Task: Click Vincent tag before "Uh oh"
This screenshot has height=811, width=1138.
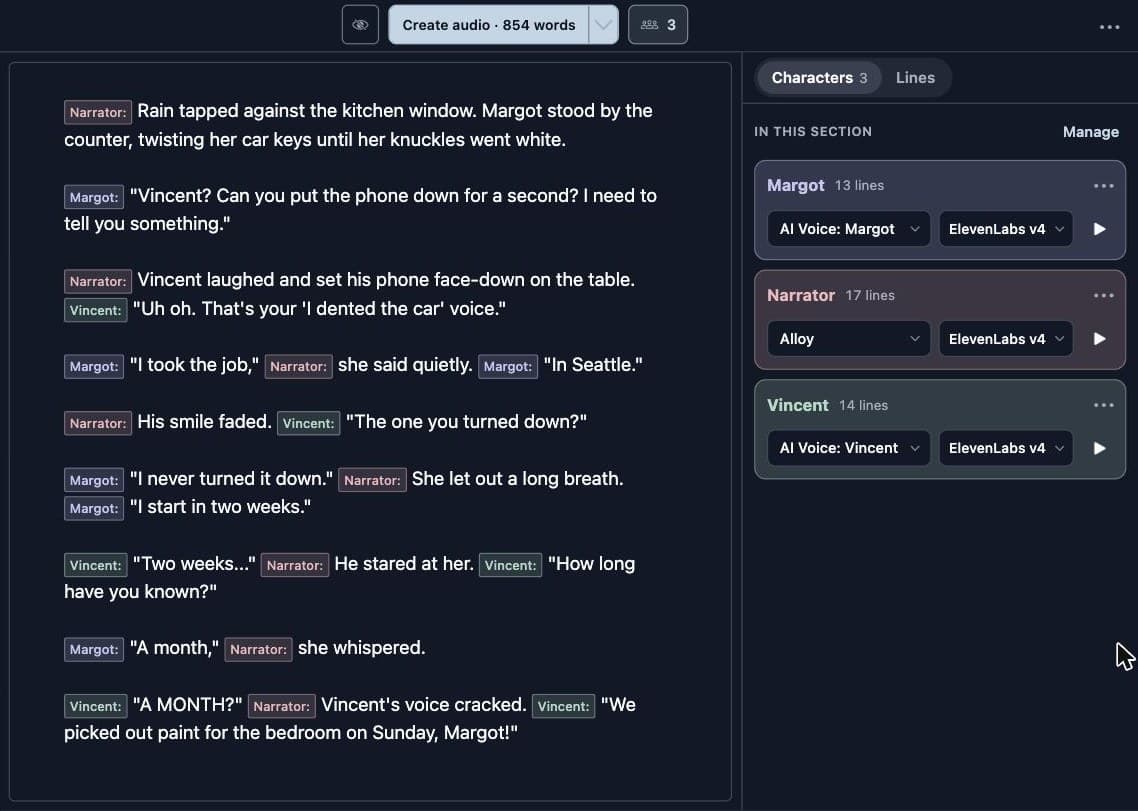Action: pyautogui.click(x=95, y=310)
